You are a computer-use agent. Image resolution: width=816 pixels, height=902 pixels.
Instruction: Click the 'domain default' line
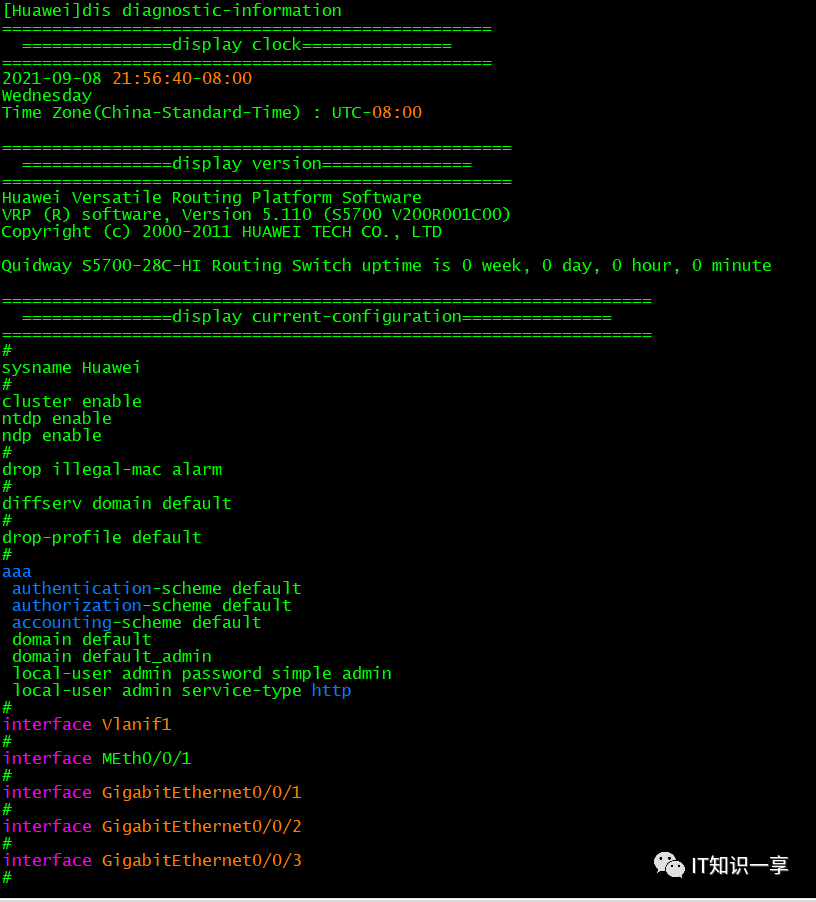click(82, 640)
